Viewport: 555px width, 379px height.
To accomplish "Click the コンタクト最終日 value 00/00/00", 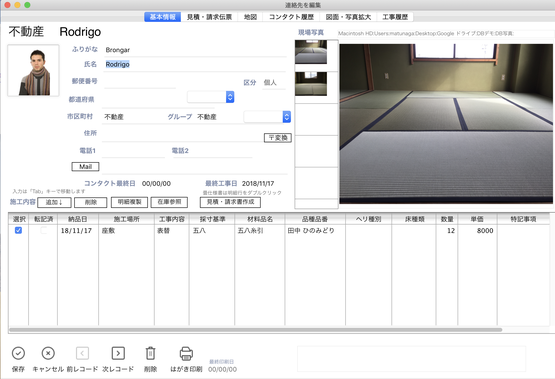I will [x=156, y=184].
